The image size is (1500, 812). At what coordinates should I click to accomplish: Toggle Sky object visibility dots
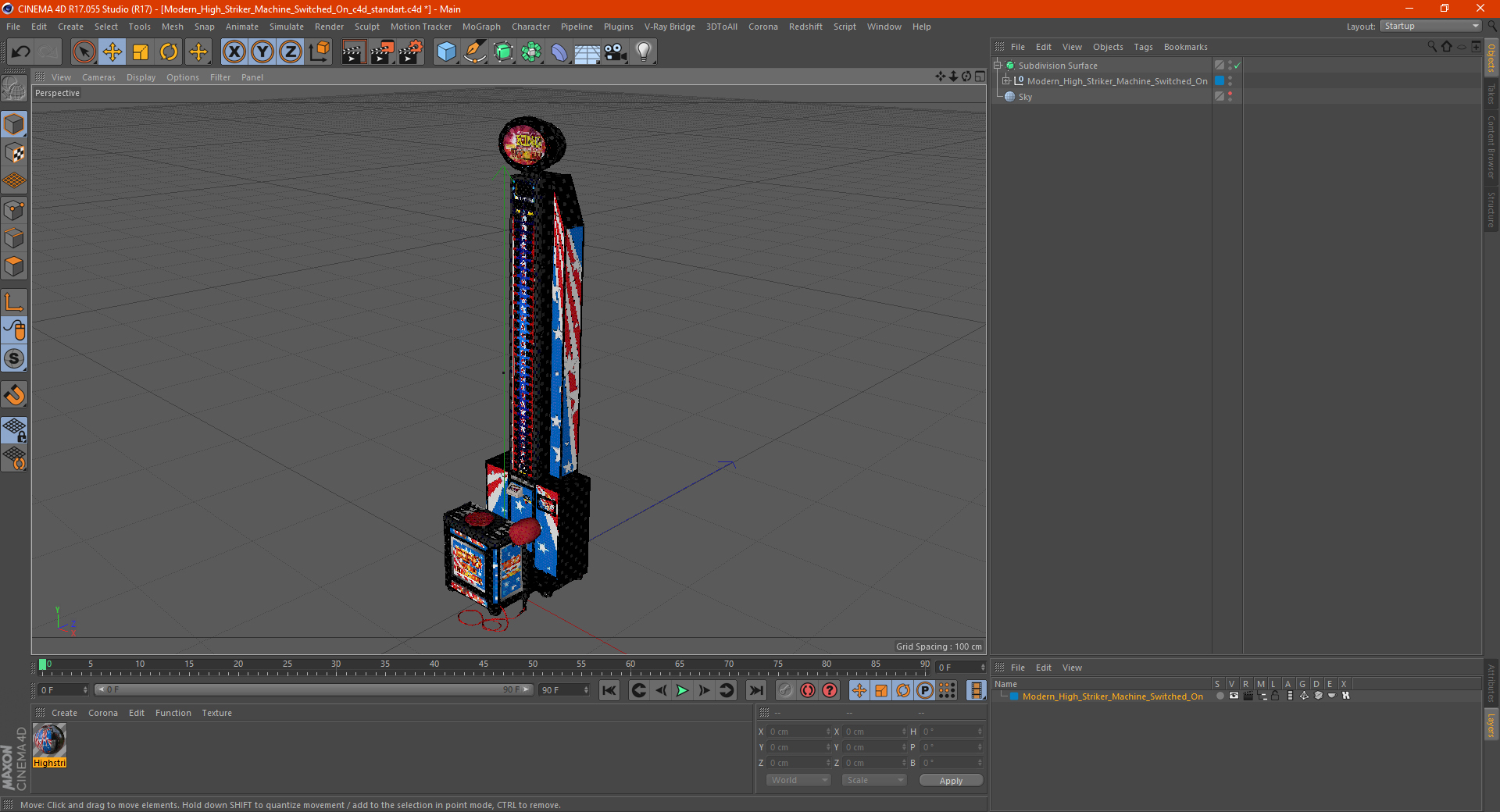(x=1230, y=96)
